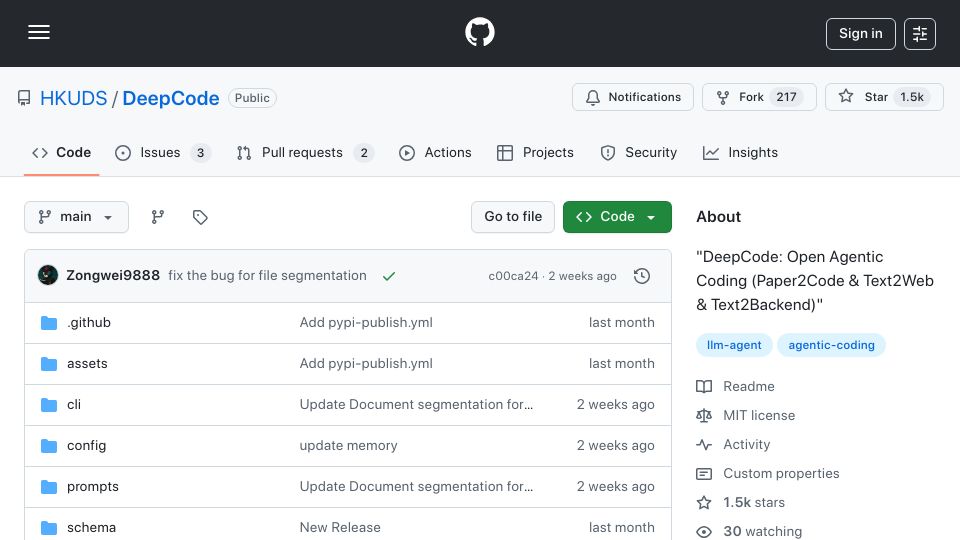Viewport: 960px width, 540px height.
Task: Open commit message 'fix the bug for file segmentation'
Action: (x=267, y=276)
